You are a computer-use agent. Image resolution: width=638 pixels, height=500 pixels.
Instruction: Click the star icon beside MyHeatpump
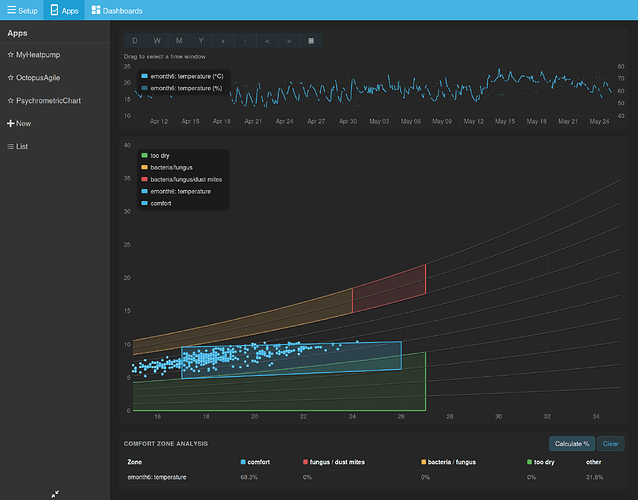pyautogui.click(x=11, y=55)
